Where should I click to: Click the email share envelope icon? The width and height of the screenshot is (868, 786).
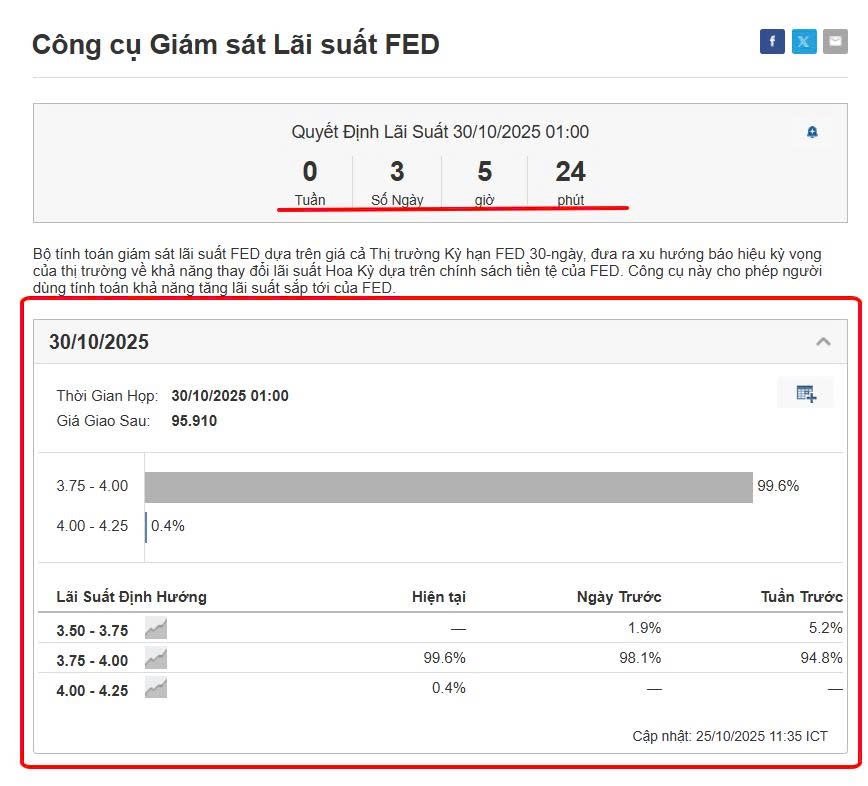(835, 41)
